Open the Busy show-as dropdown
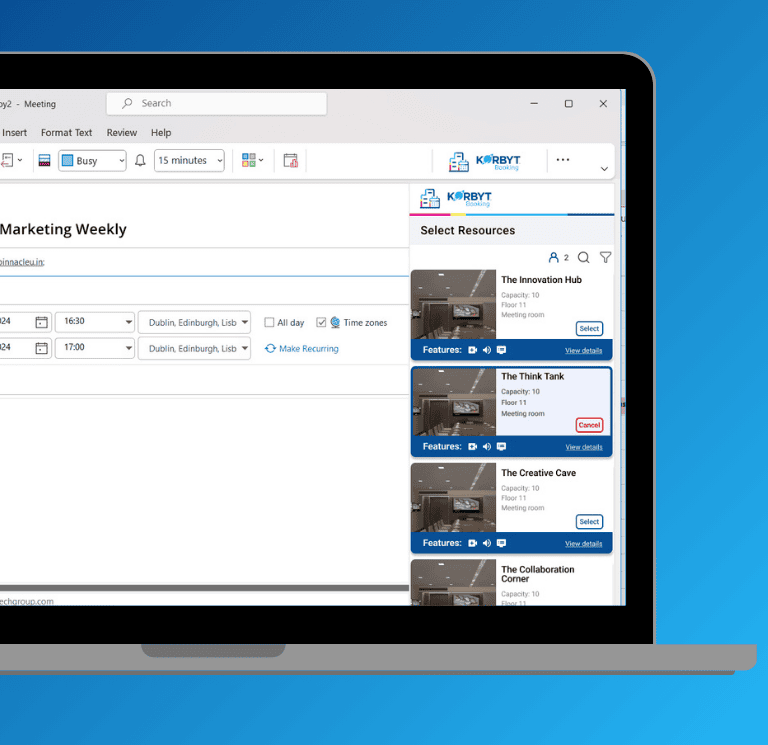Screen dimensions: 768x745 click(92, 161)
